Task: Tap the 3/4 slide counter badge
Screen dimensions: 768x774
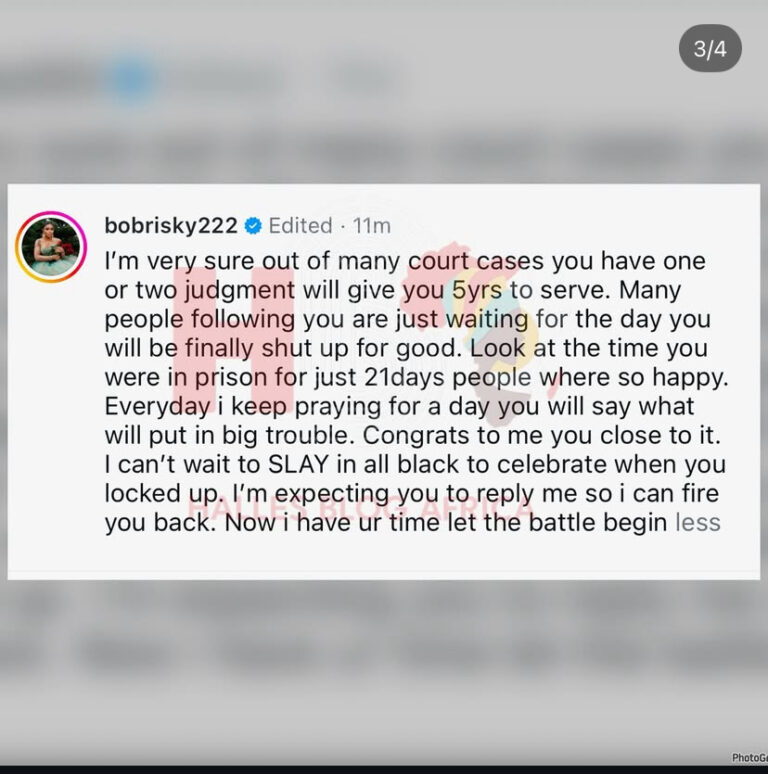Action: click(710, 48)
